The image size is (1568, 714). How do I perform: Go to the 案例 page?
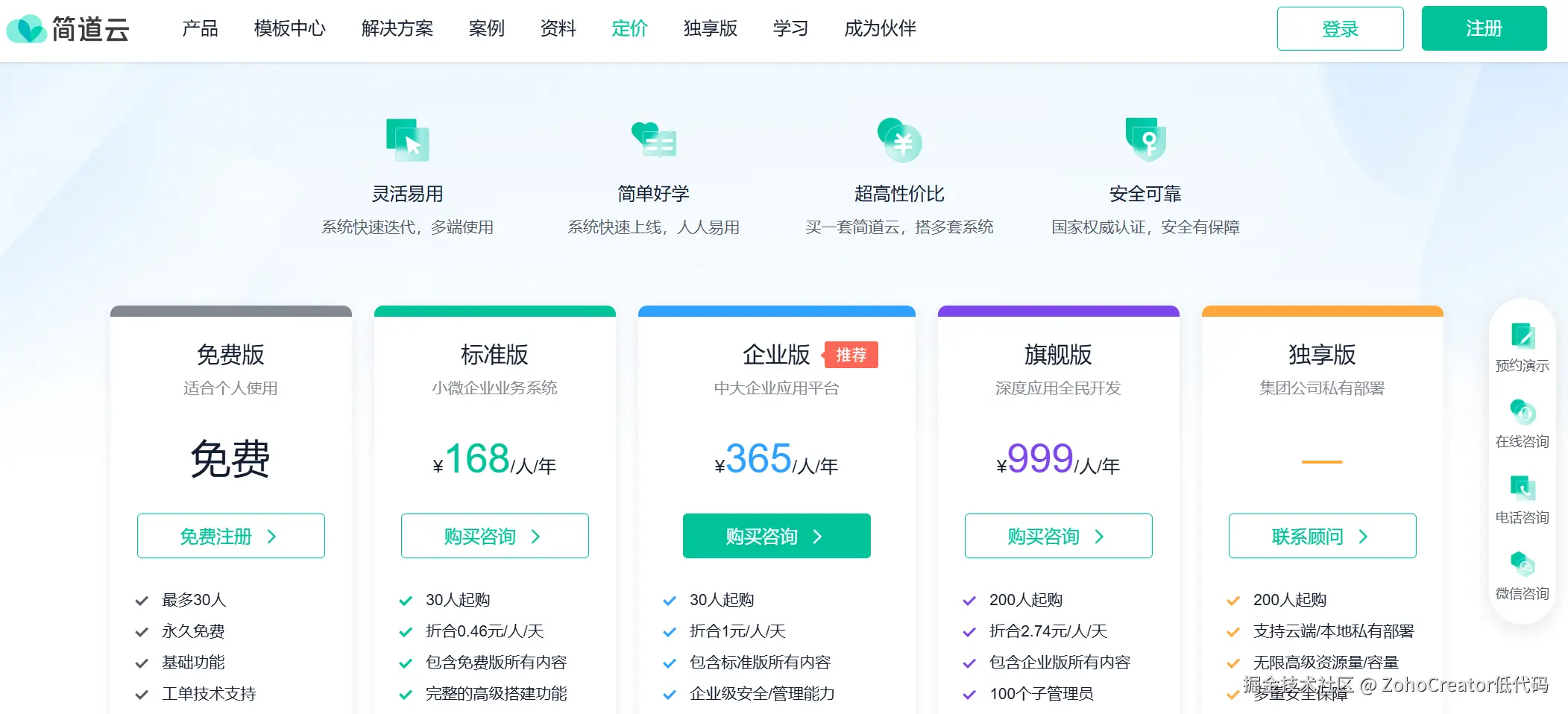[486, 28]
